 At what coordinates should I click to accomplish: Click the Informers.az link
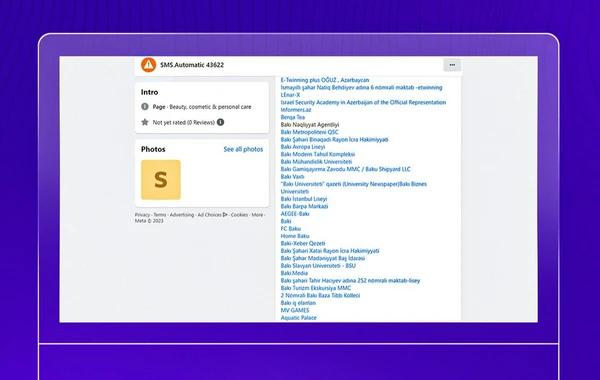(296, 110)
